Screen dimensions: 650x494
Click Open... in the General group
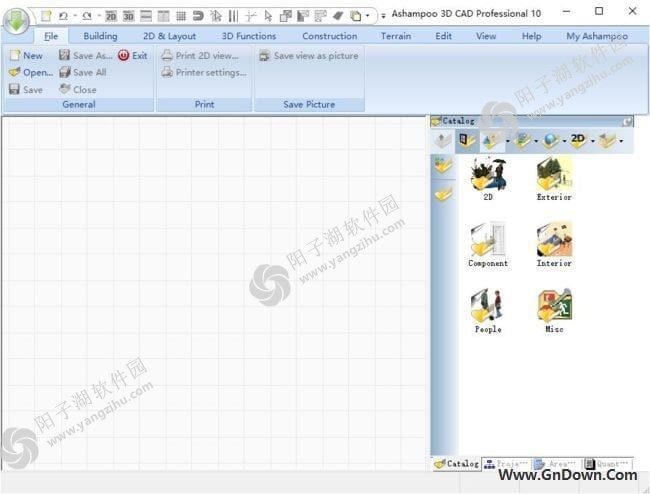pyautogui.click(x=31, y=73)
